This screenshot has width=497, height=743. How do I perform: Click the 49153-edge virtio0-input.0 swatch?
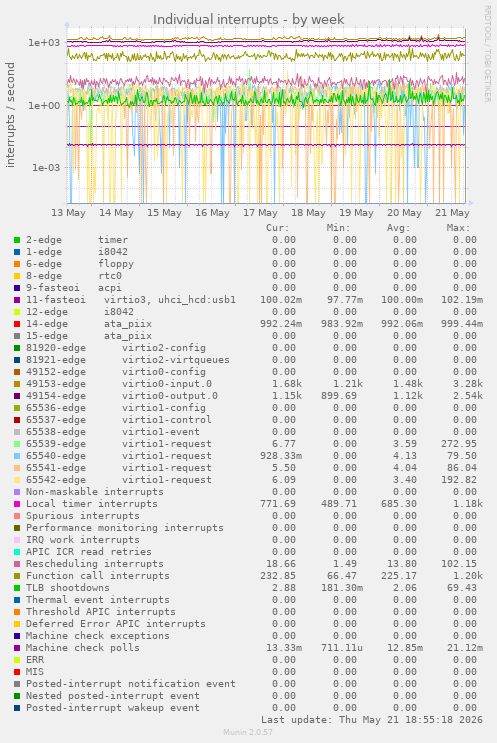click(x=17, y=384)
